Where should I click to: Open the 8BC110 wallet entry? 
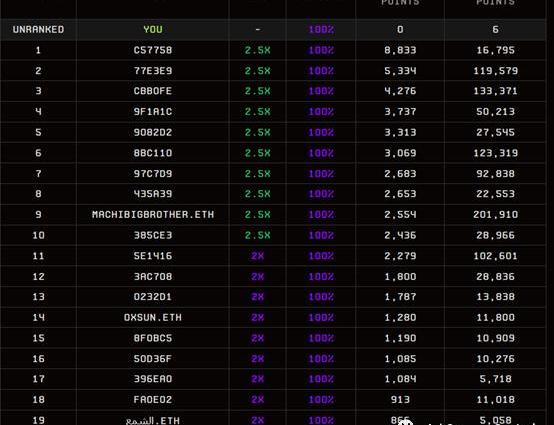153,153
